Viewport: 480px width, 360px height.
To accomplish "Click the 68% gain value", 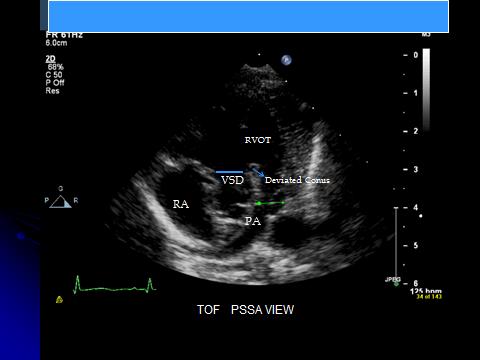I will point(55,67).
